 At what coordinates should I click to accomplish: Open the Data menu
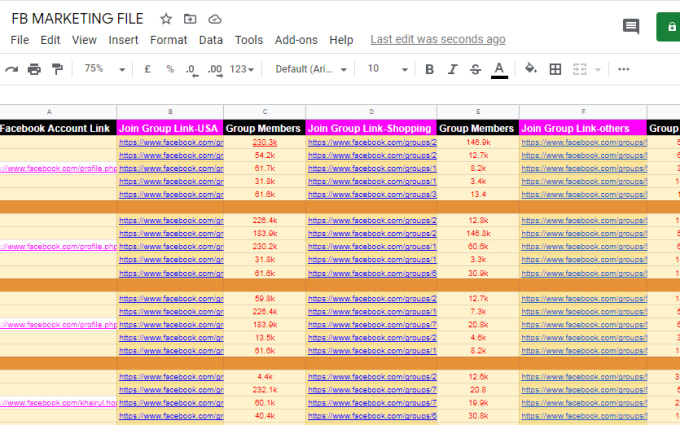[211, 40]
